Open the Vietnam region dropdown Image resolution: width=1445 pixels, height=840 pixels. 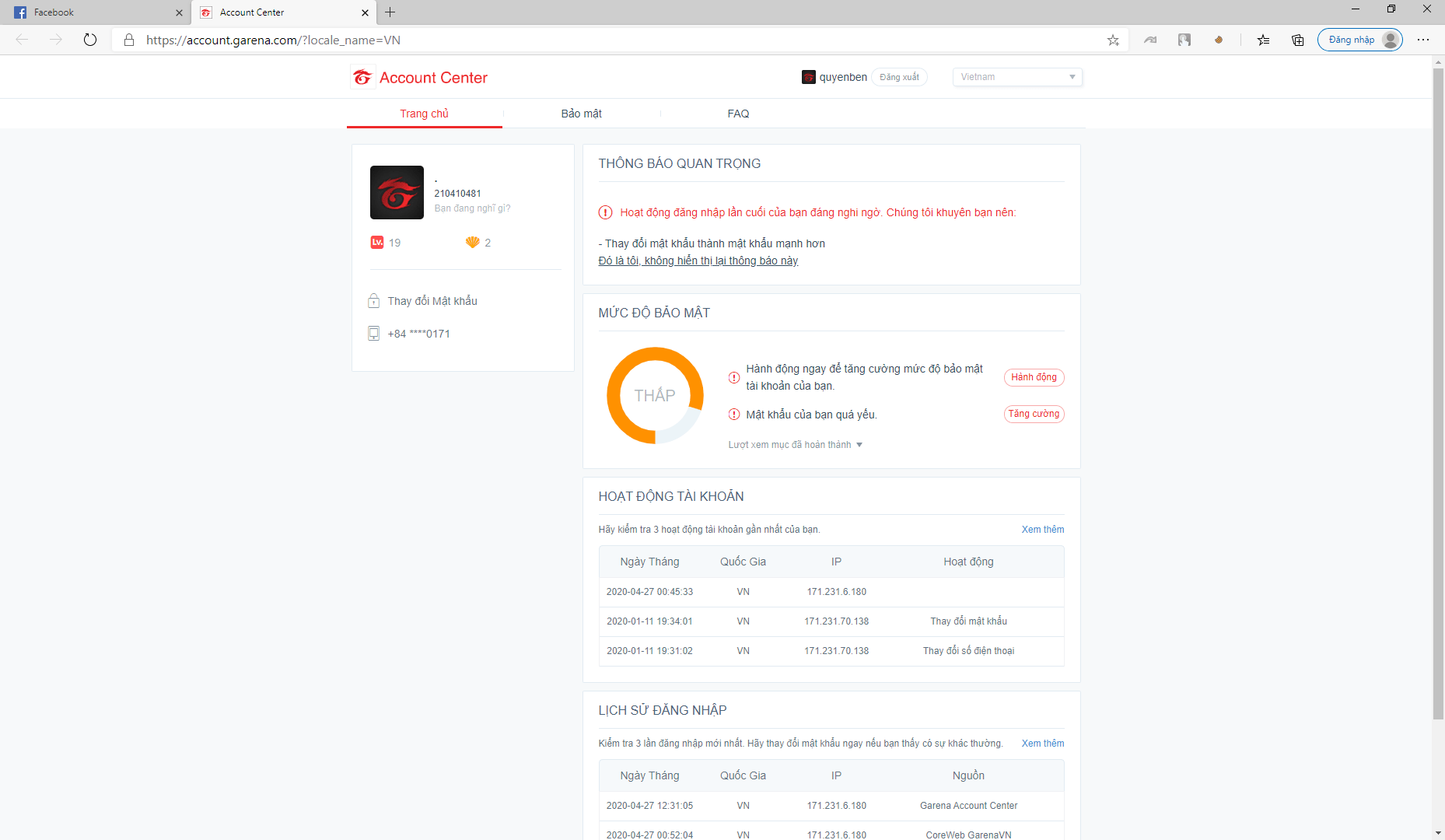1017,77
